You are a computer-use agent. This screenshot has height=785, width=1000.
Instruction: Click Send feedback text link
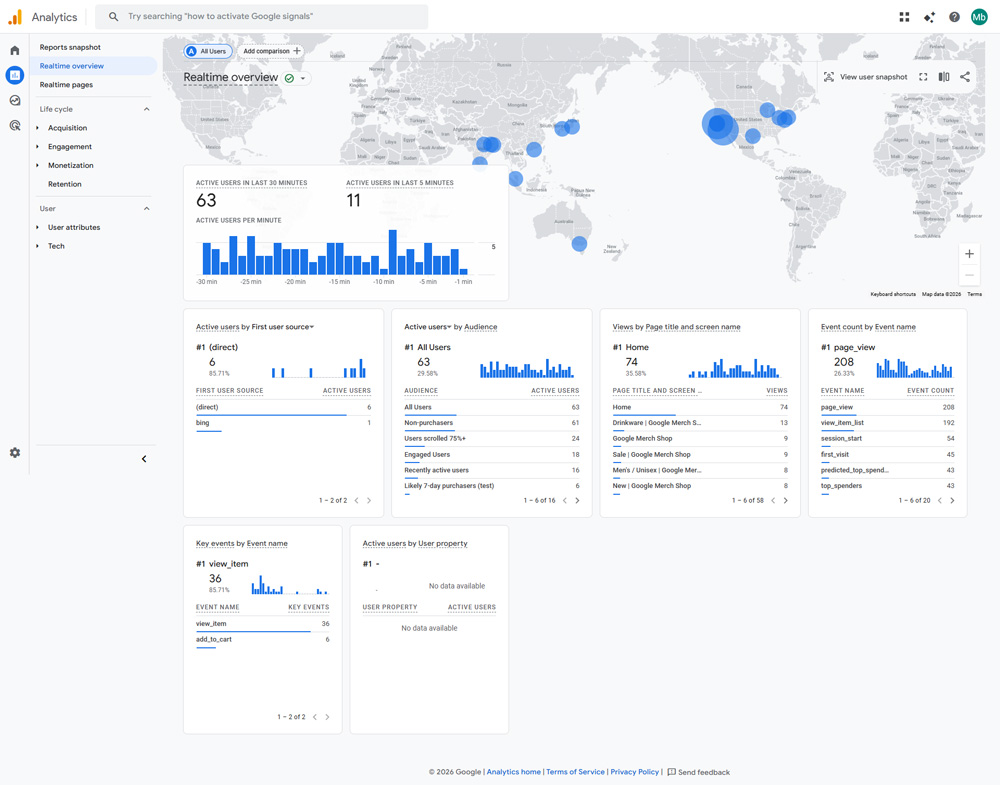click(x=704, y=772)
